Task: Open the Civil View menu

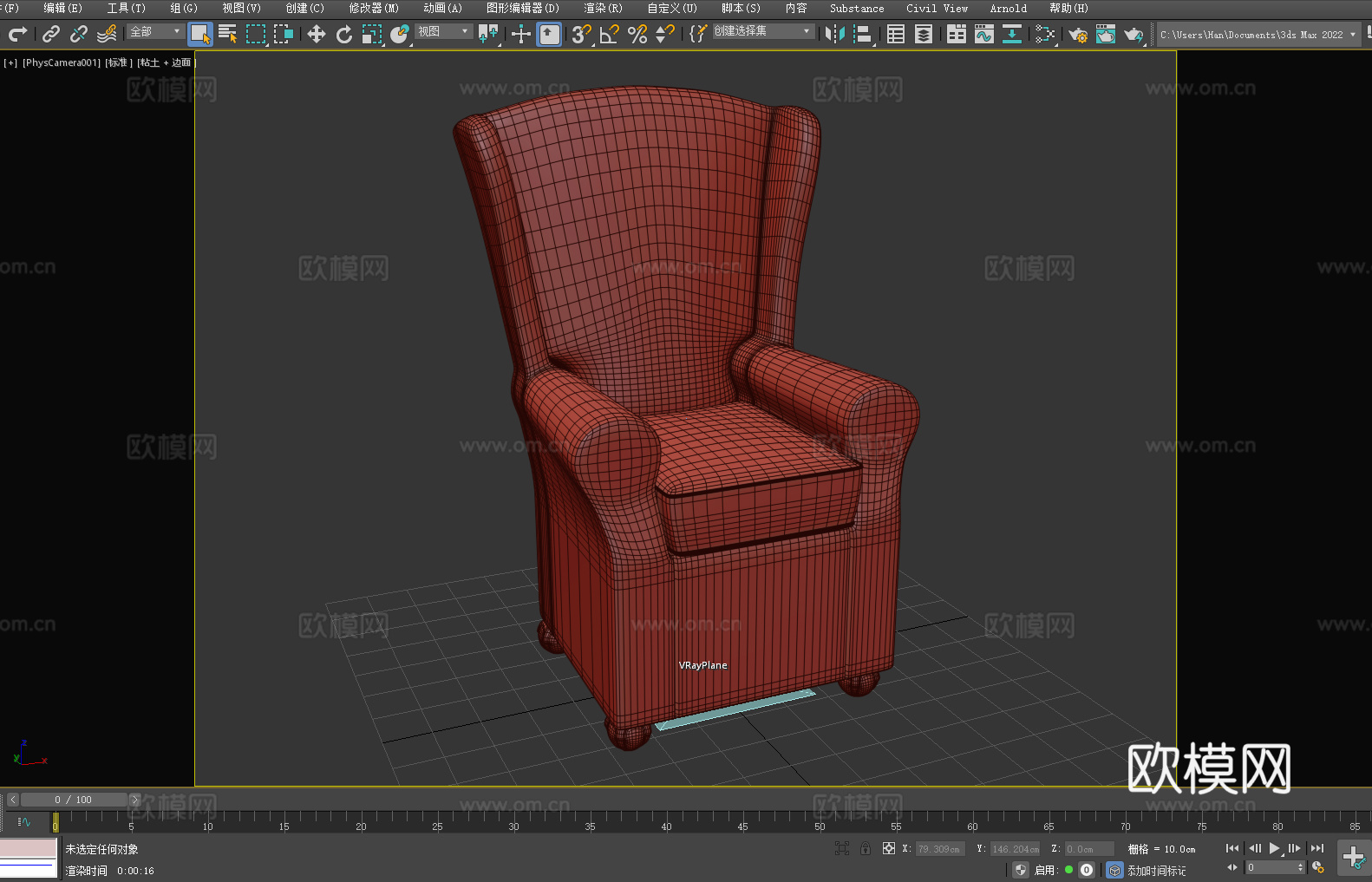Action: (x=937, y=8)
